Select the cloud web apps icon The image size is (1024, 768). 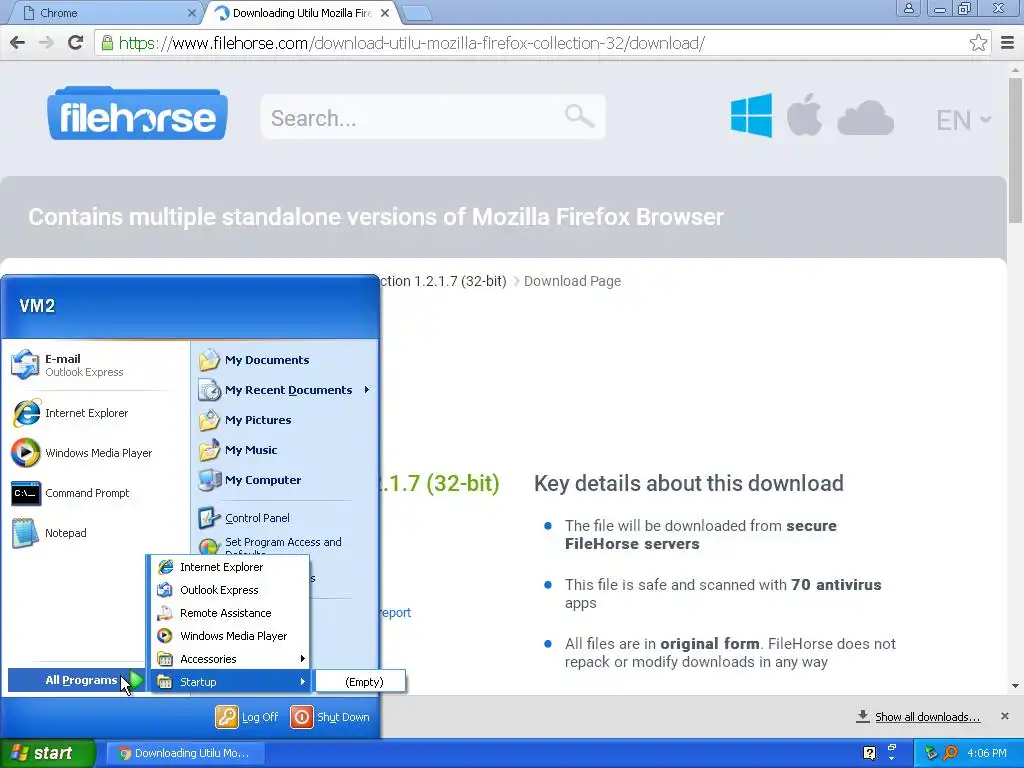[x=865, y=118]
